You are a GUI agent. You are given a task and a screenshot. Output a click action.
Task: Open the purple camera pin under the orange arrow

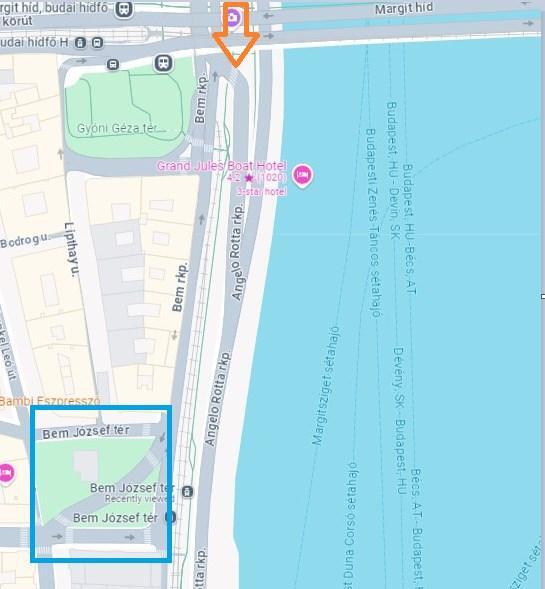(x=233, y=17)
